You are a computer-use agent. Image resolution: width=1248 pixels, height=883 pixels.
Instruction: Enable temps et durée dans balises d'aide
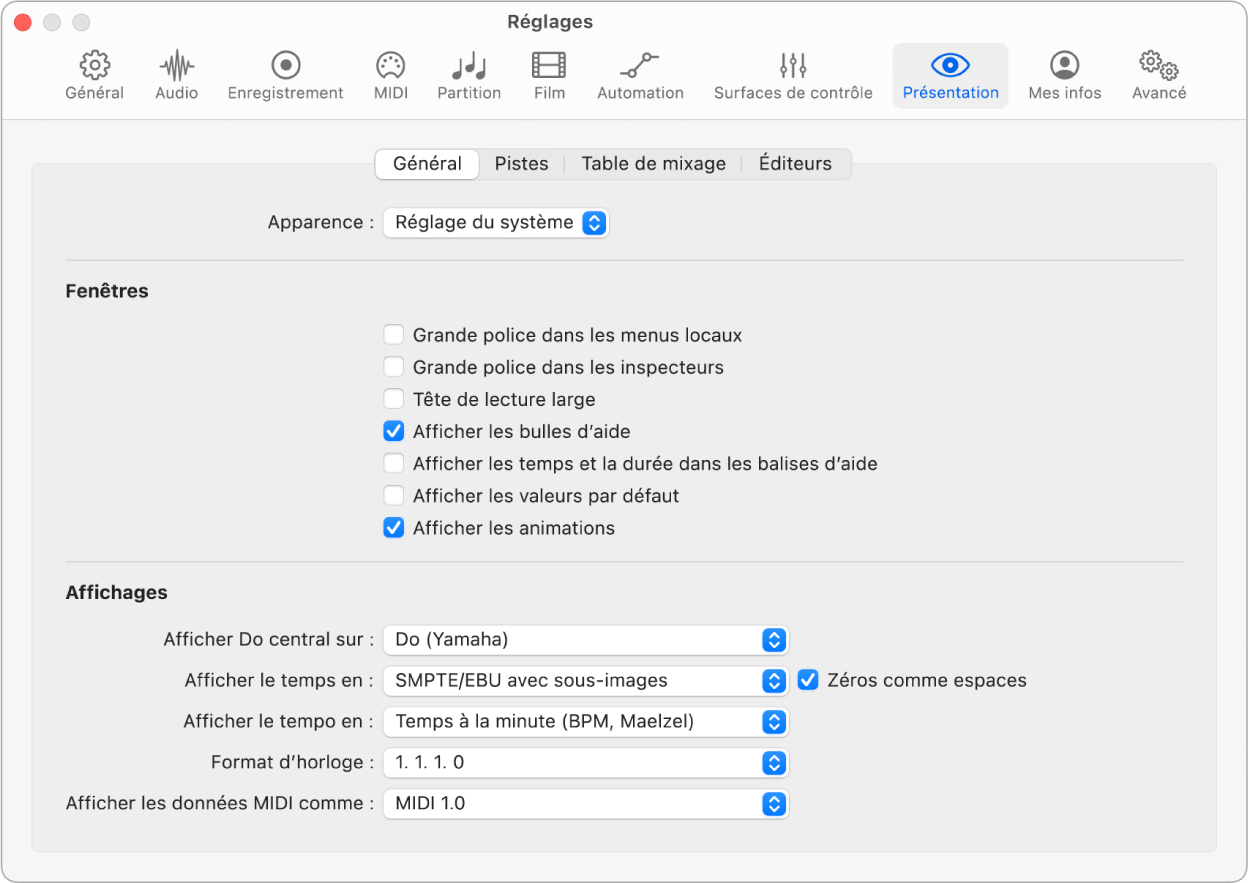[394, 463]
